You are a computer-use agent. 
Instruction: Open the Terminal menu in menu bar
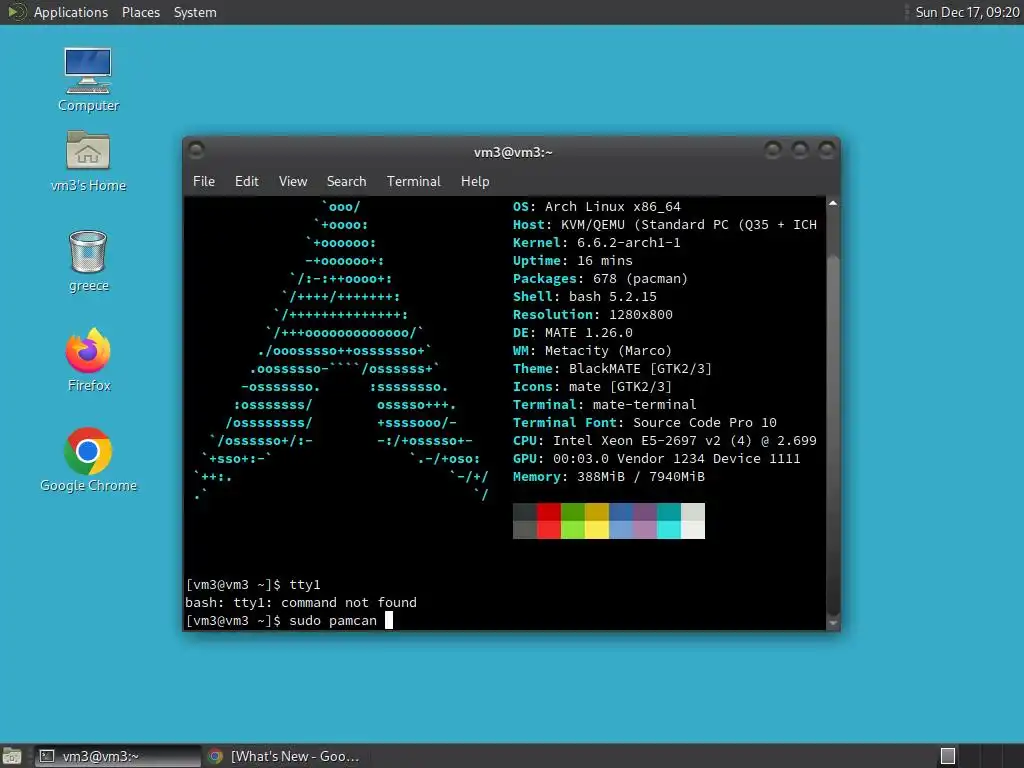413,181
